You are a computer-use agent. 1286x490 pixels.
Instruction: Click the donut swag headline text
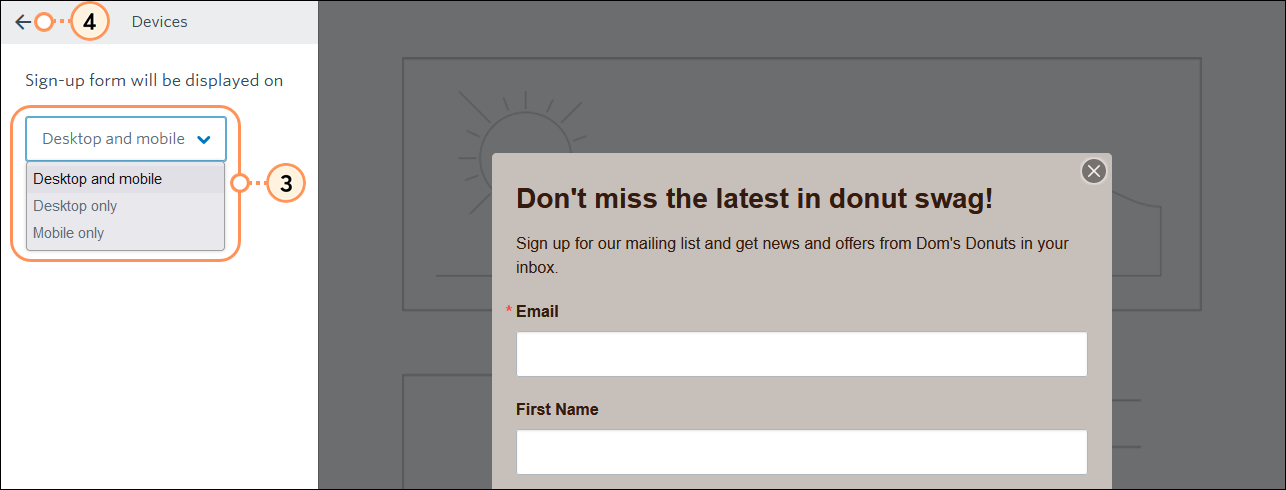point(754,198)
